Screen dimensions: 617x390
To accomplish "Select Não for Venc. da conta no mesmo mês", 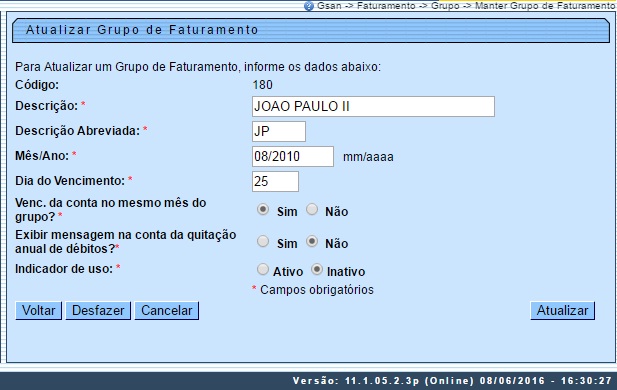I will pos(312,209).
